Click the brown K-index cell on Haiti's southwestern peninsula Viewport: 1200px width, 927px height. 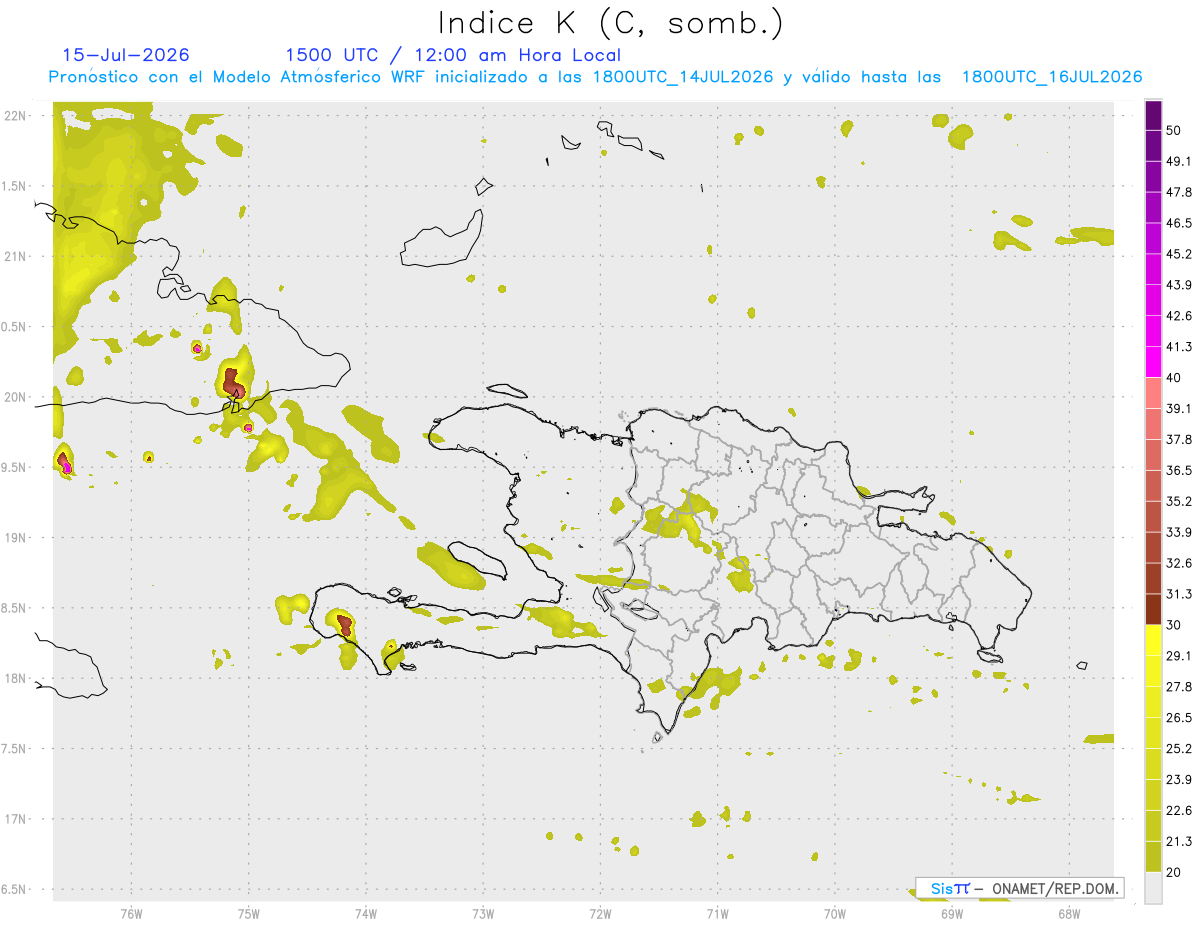tap(344, 625)
